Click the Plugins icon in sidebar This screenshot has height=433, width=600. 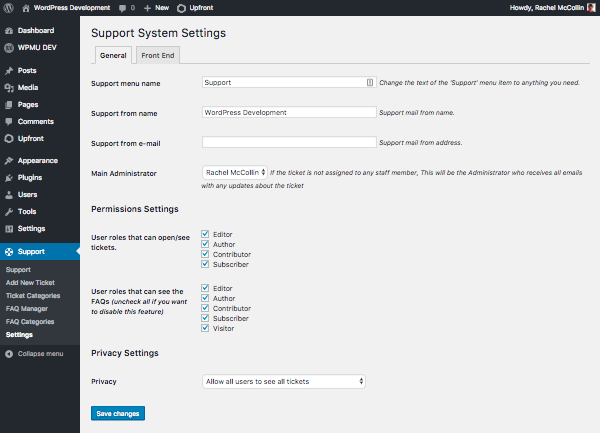[x=9, y=178]
